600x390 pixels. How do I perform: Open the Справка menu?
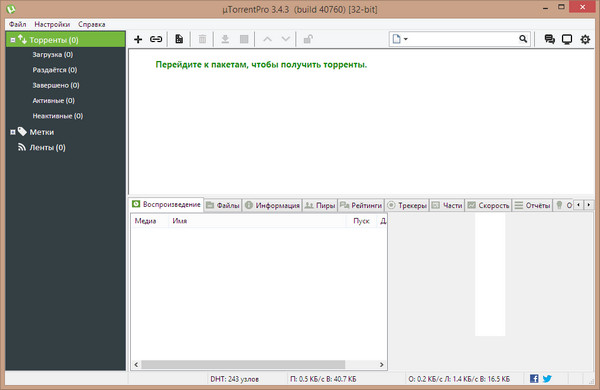click(x=92, y=24)
